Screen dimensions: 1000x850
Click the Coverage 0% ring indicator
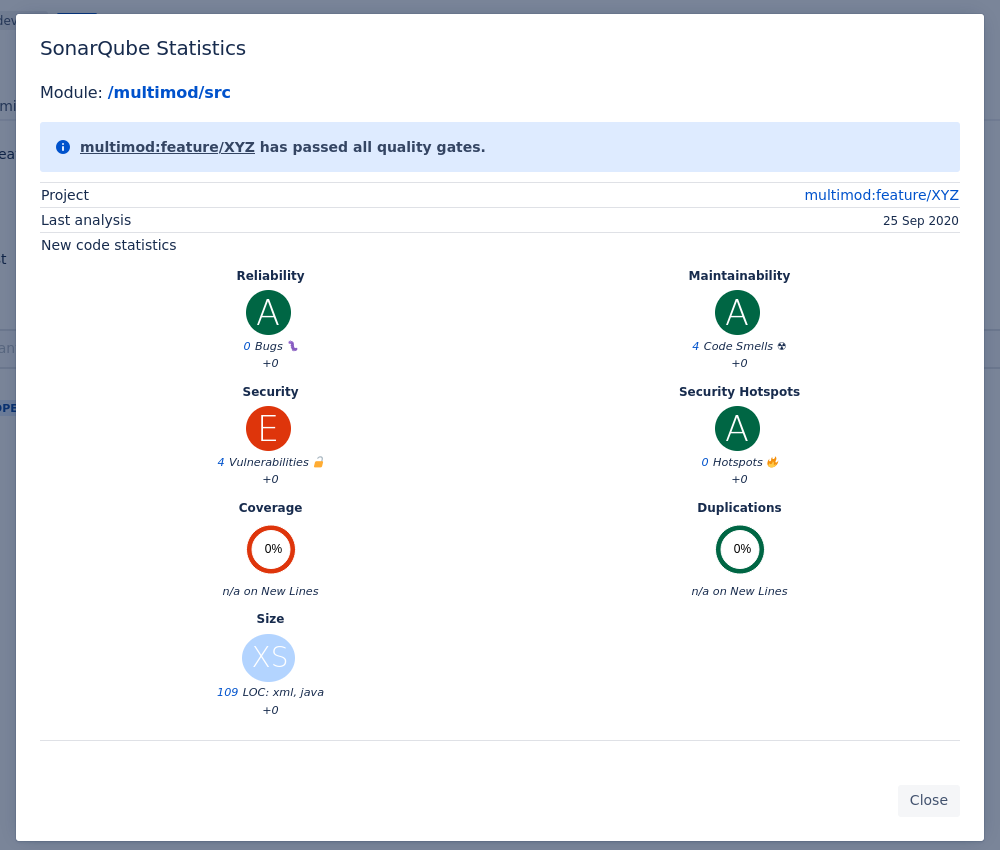tap(271, 549)
